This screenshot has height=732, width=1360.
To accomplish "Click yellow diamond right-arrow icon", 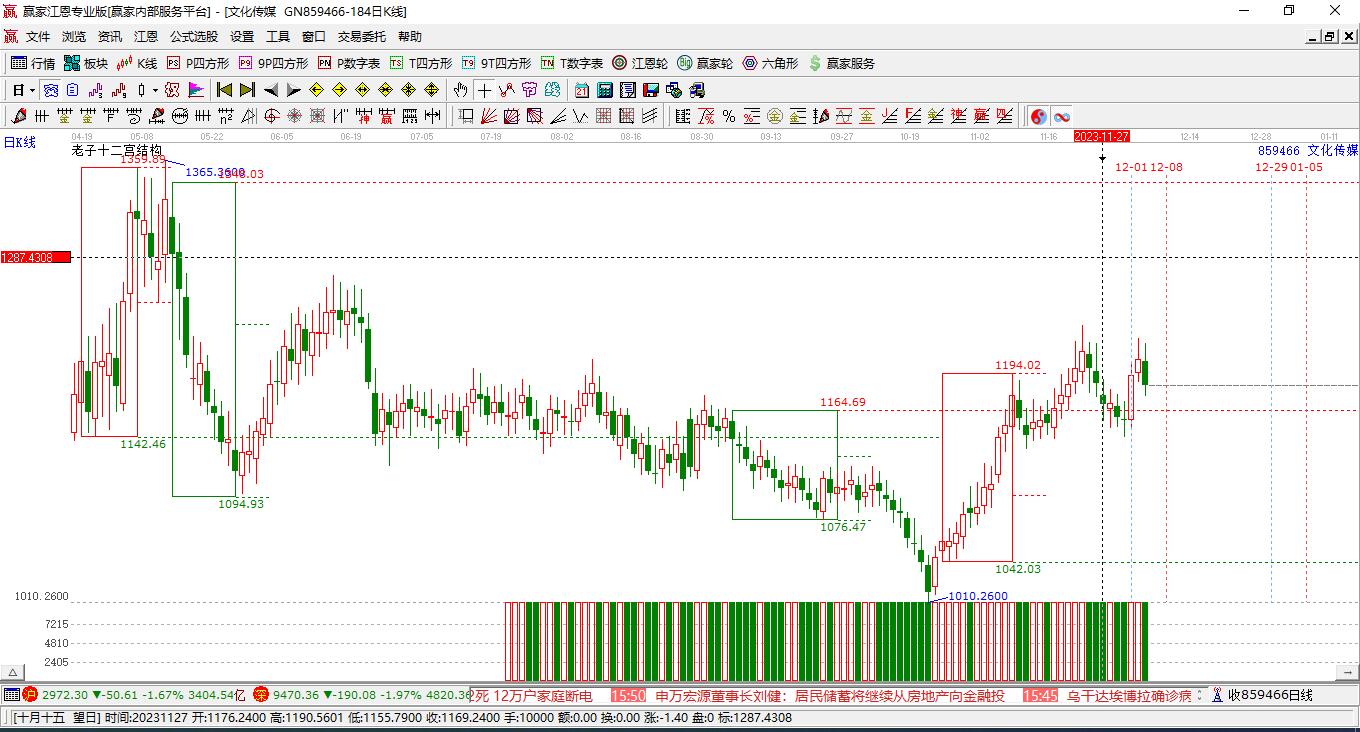I will [339, 90].
